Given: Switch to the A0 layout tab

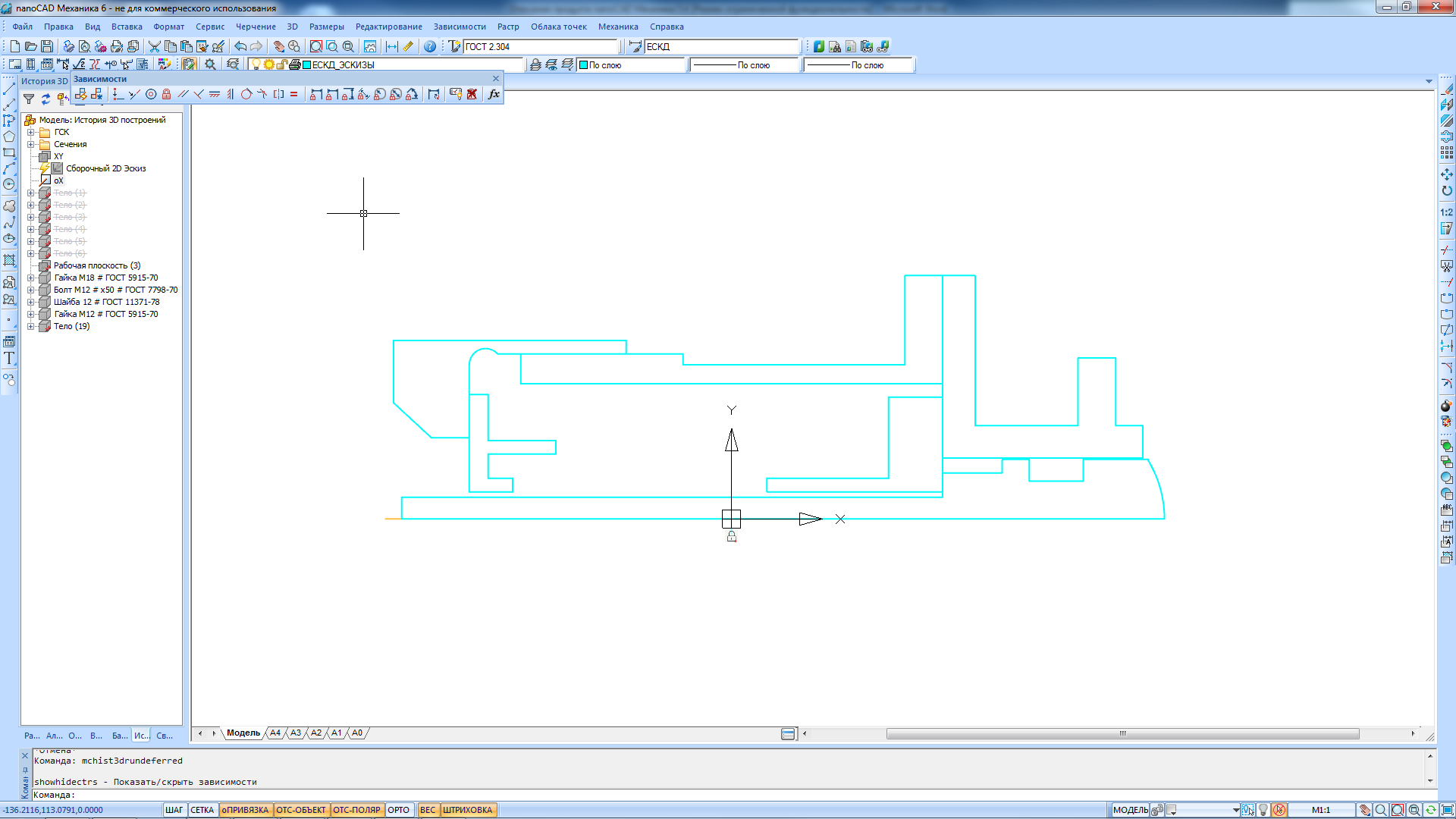Looking at the screenshot, I should click(357, 733).
